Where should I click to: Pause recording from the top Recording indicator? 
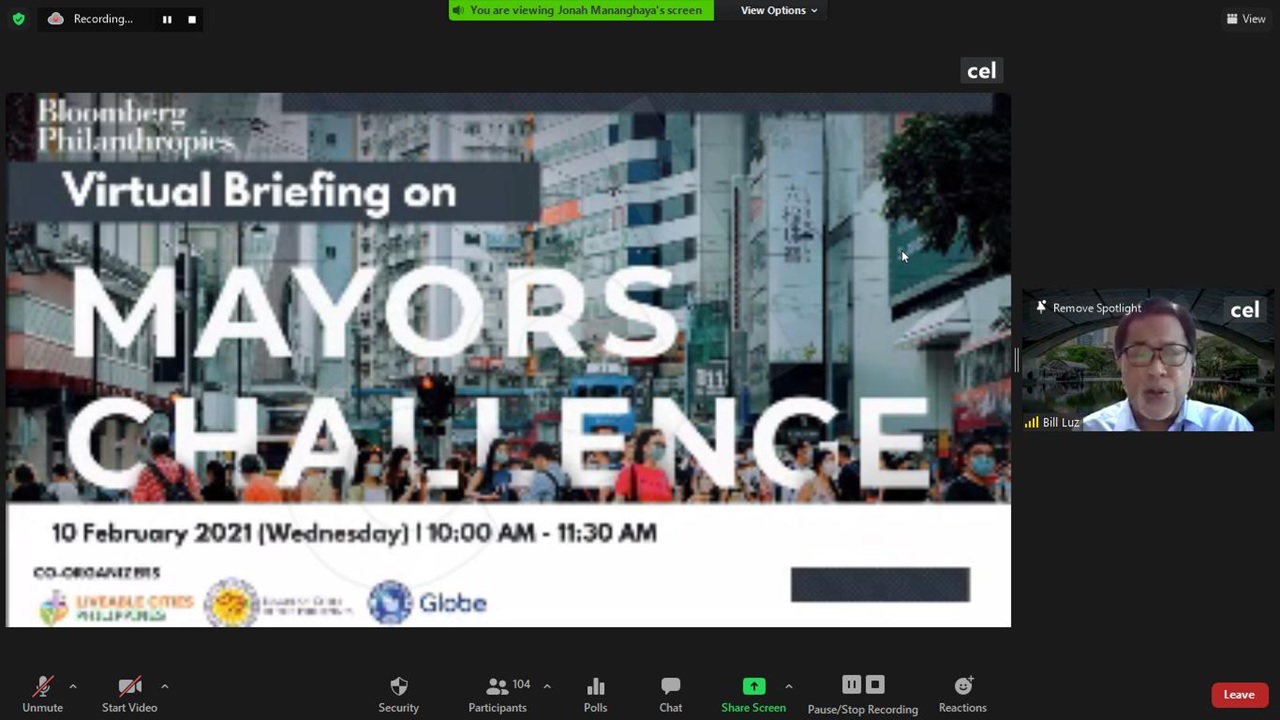point(167,19)
